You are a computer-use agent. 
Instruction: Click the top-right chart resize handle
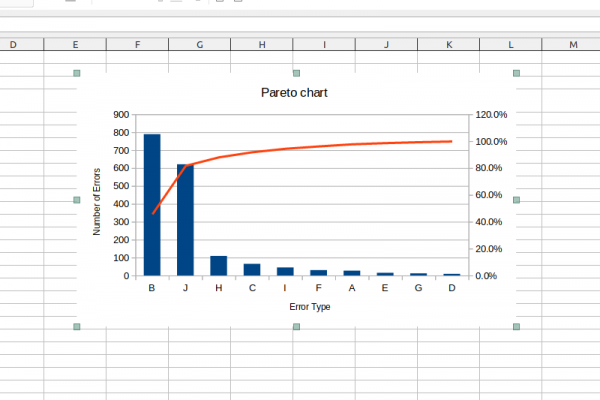click(516, 73)
